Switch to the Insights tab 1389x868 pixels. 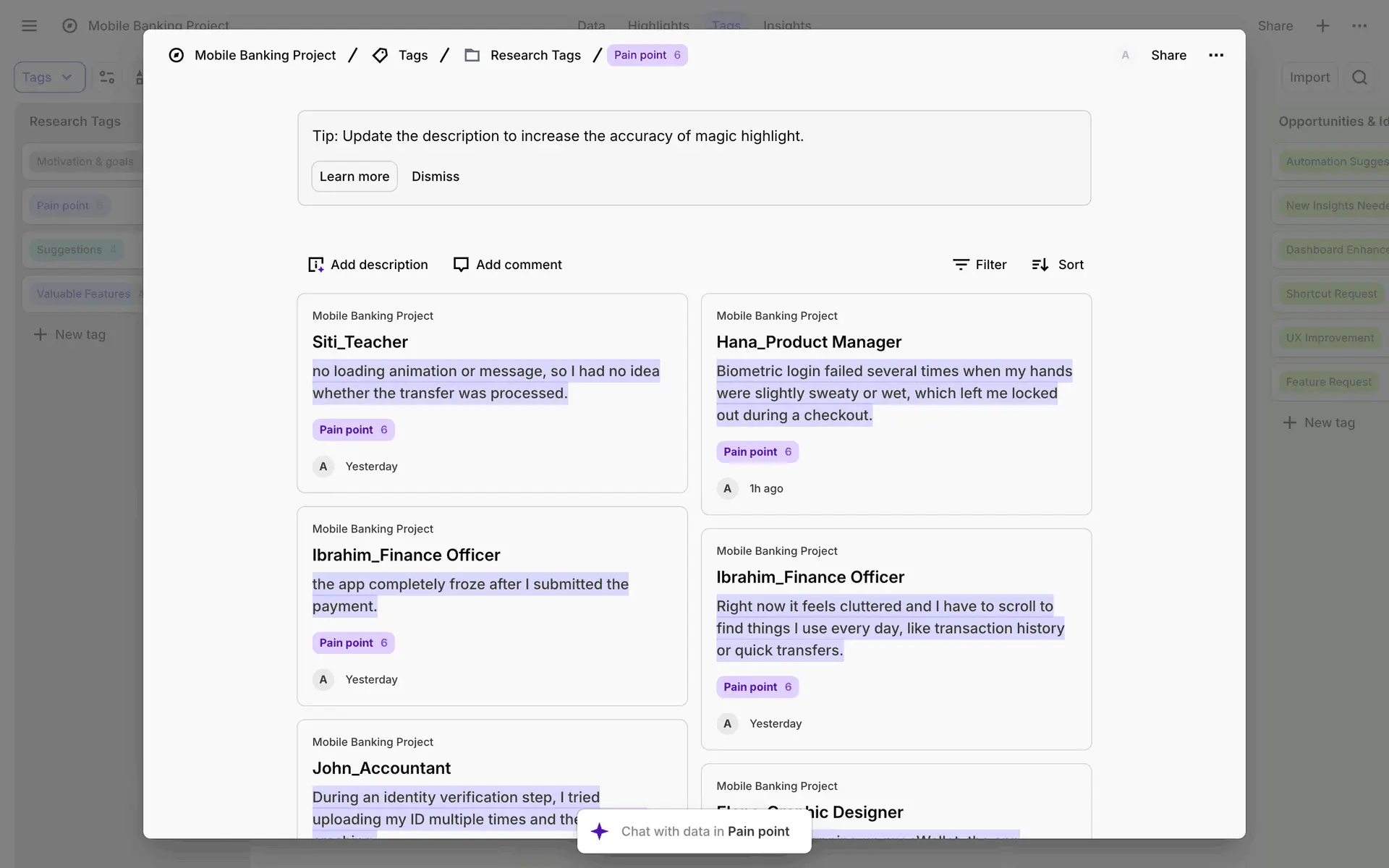pyautogui.click(x=786, y=25)
